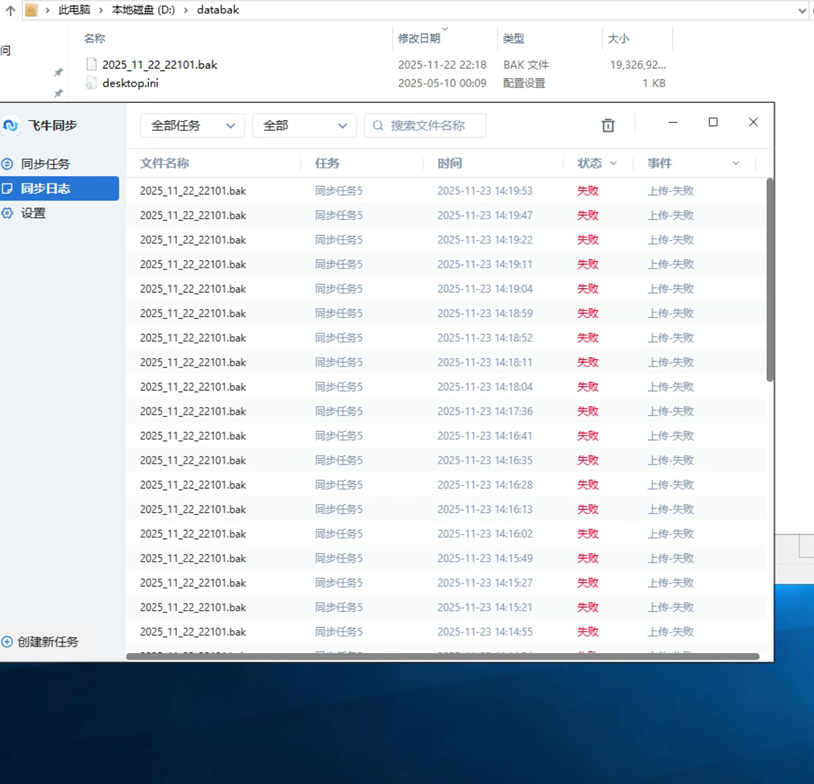Screen dimensions: 814x784
Task: Expand the 全部 status dropdown
Action: (x=304, y=126)
